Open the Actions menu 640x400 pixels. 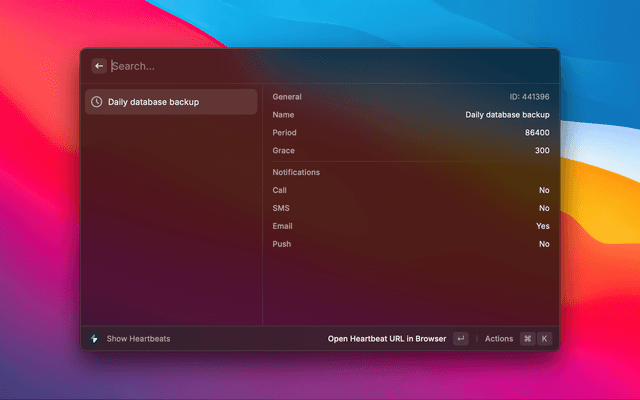(x=498, y=339)
